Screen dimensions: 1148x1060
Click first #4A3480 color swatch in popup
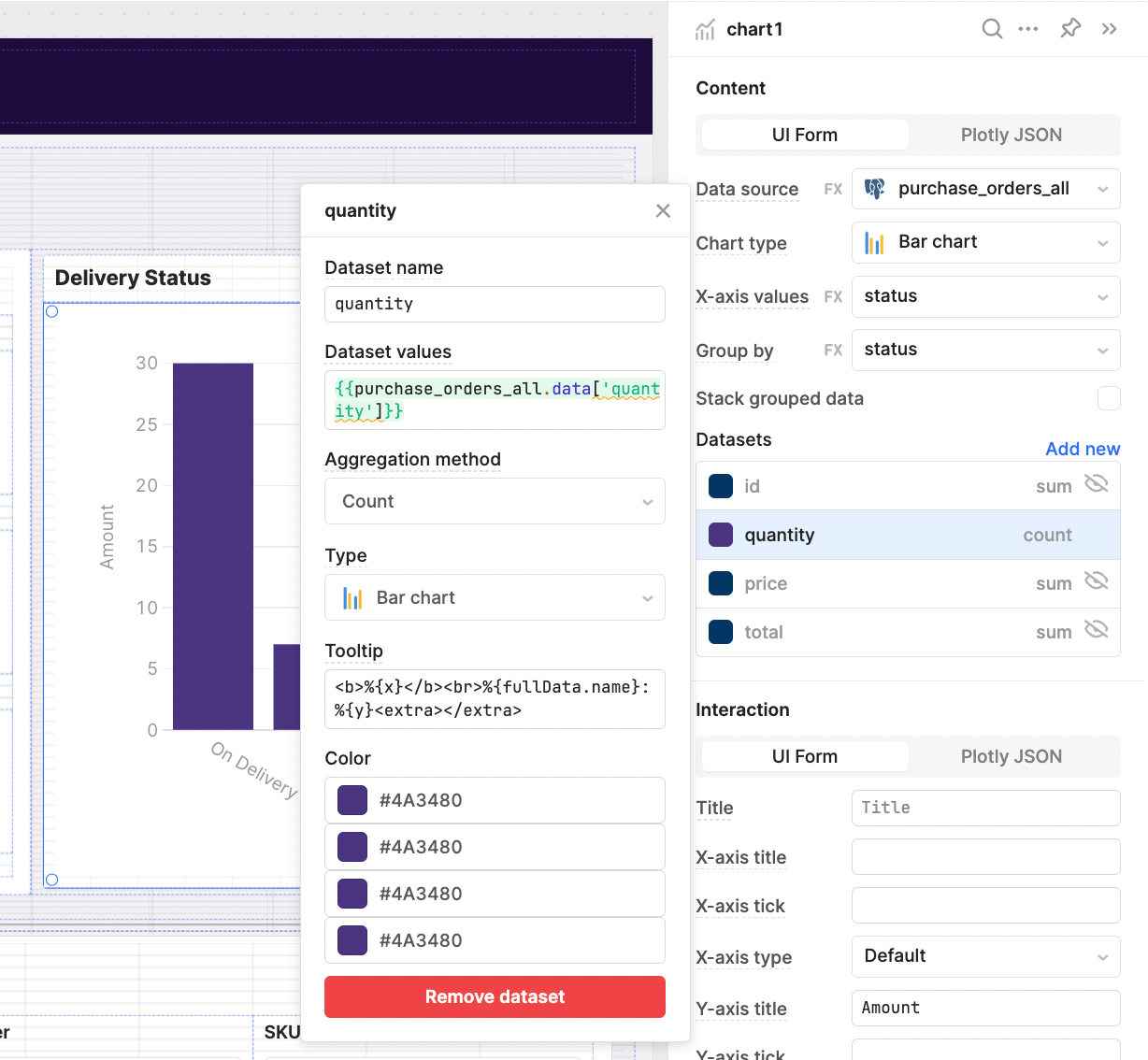352,800
